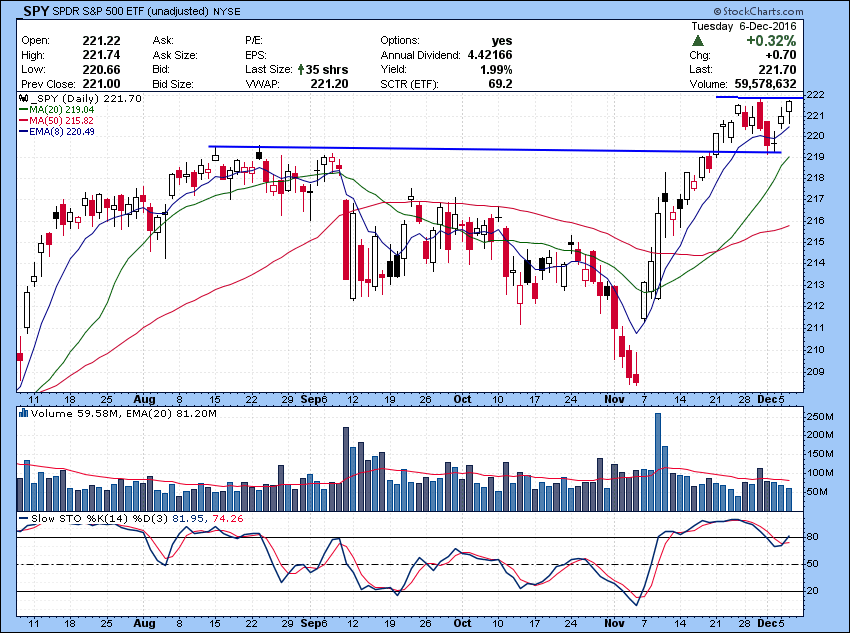Click the "EMA(8) 220.49" legend text

(62, 131)
